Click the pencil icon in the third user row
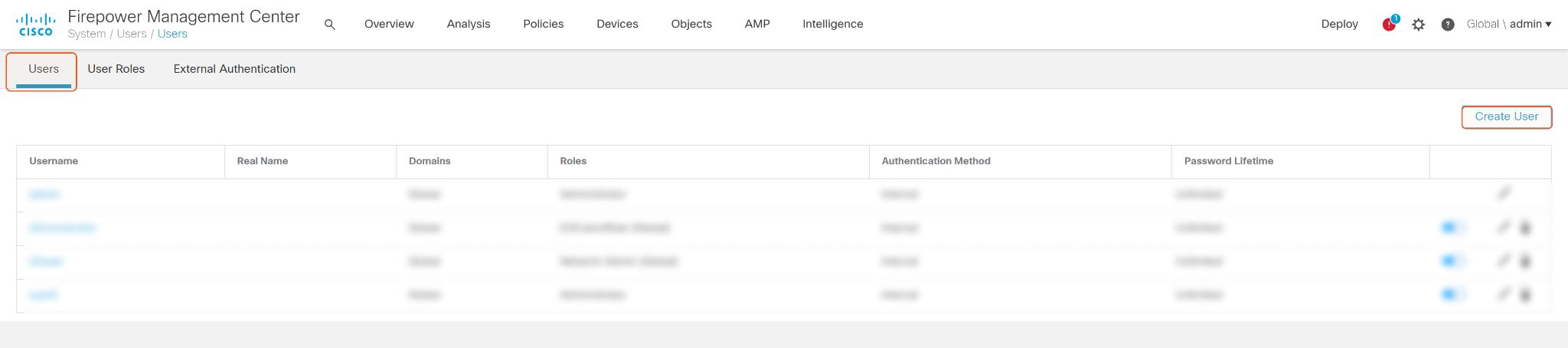1568x348 pixels. [1504, 261]
